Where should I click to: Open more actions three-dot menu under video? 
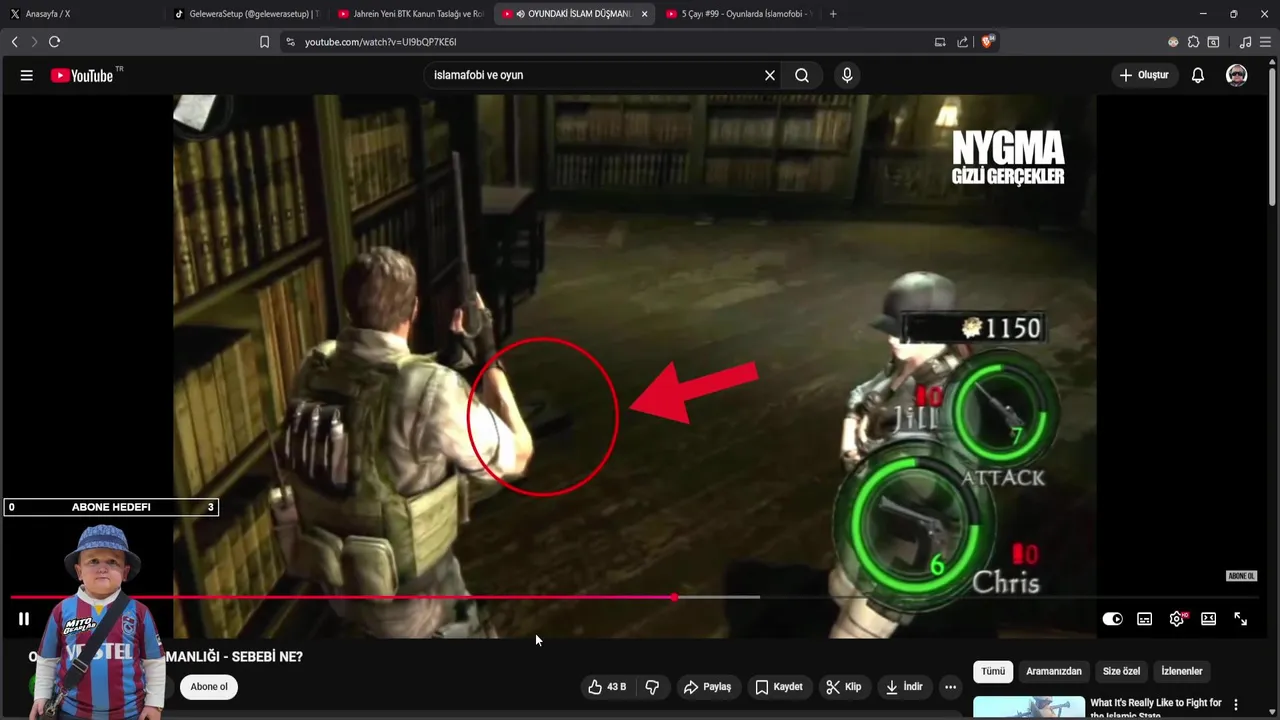point(950,687)
